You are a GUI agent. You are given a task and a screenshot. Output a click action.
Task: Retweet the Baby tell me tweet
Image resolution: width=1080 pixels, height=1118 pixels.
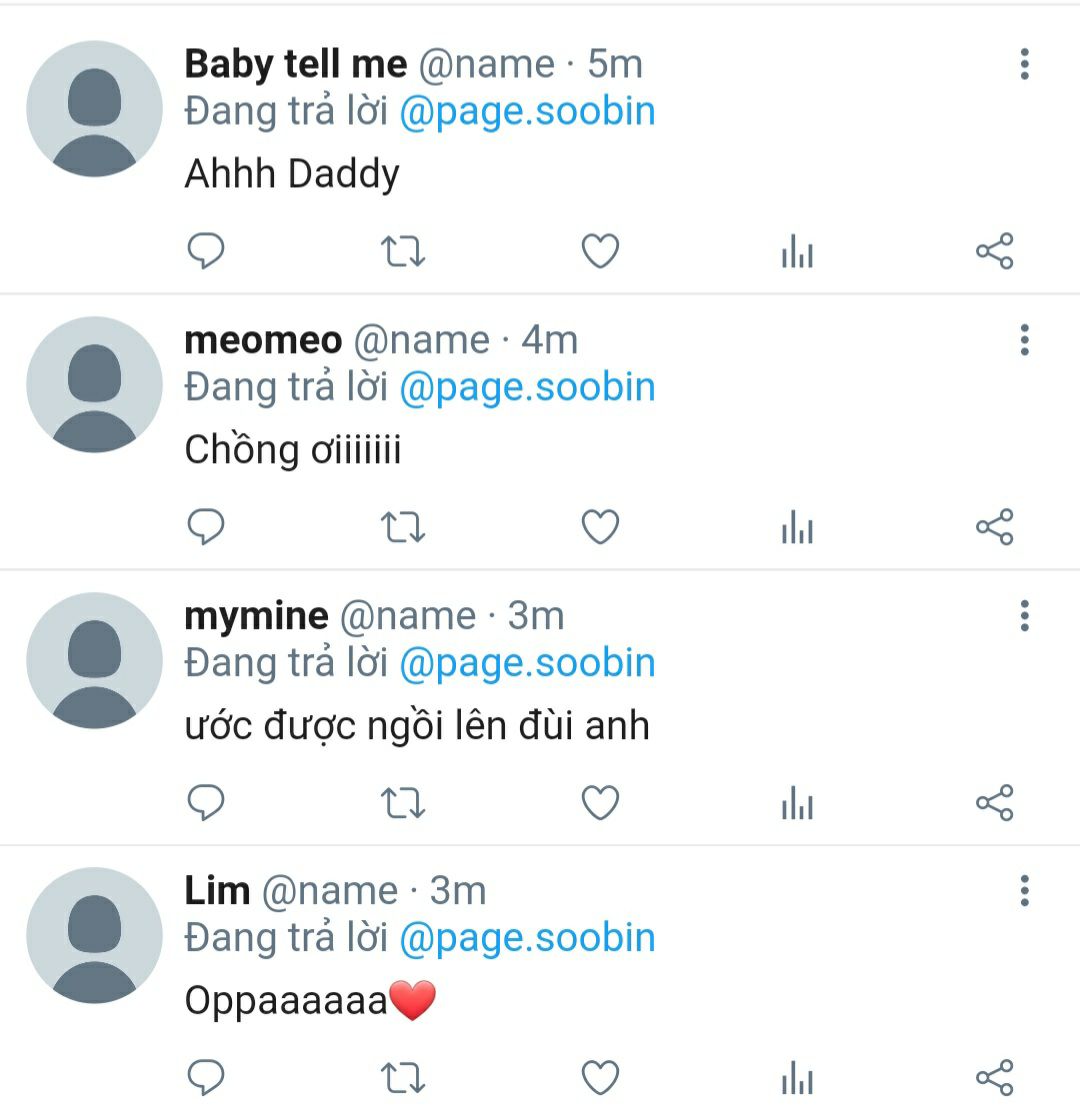click(404, 251)
